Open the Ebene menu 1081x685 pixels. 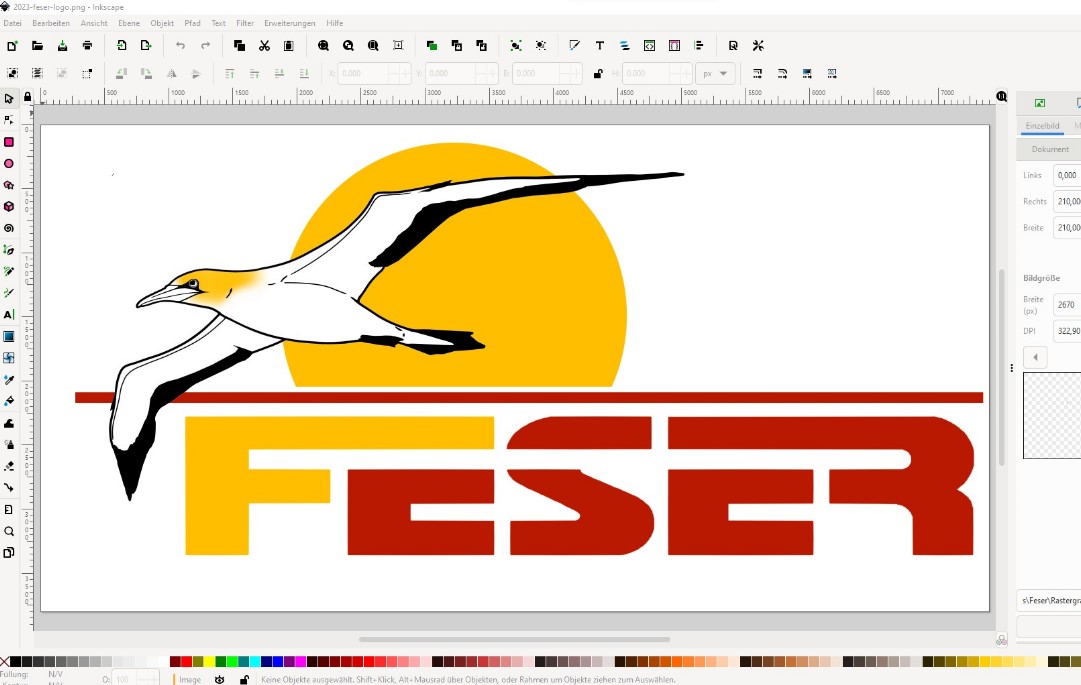pyautogui.click(x=129, y=23)
